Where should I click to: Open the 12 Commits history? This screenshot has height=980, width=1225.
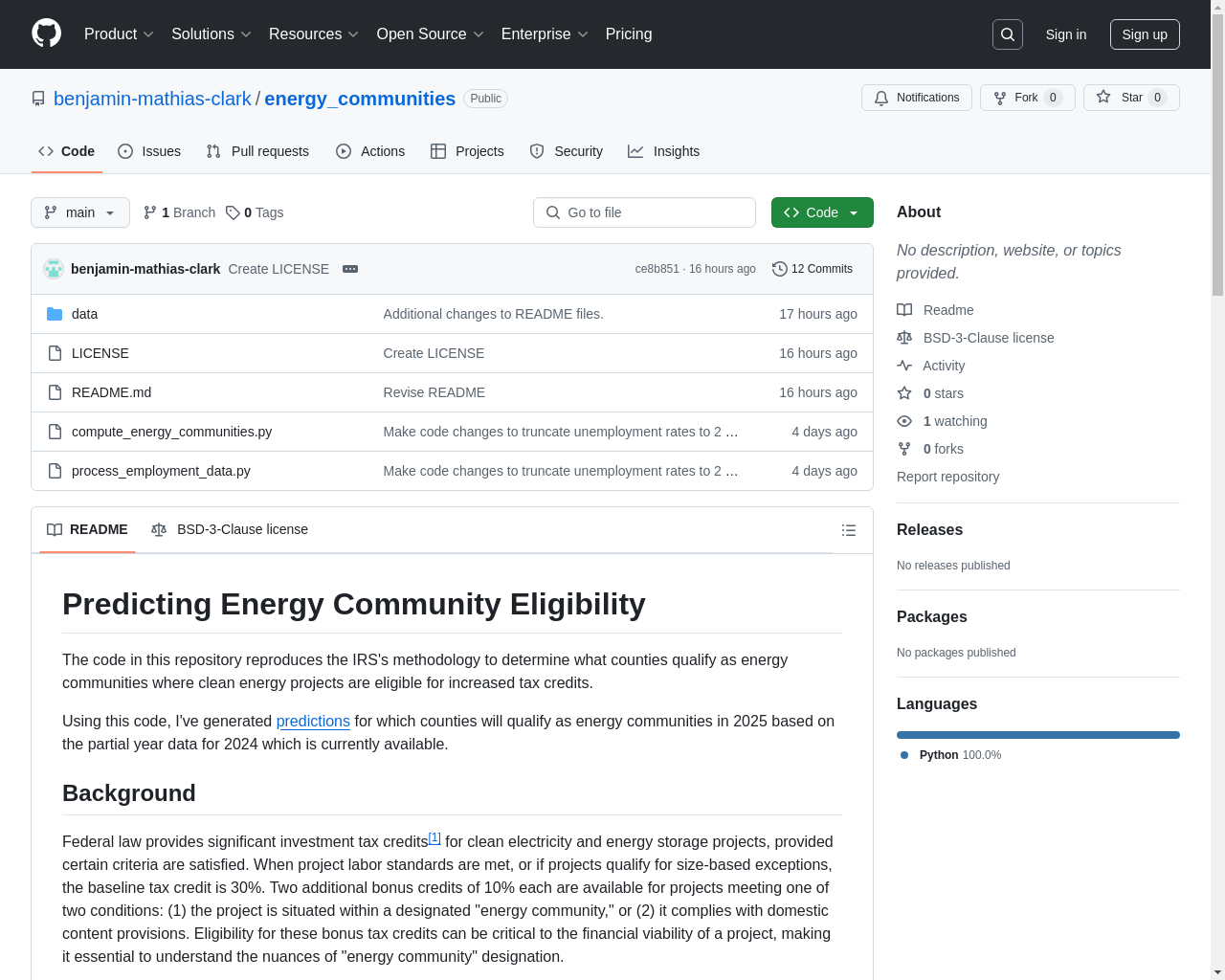click(813, 269)
